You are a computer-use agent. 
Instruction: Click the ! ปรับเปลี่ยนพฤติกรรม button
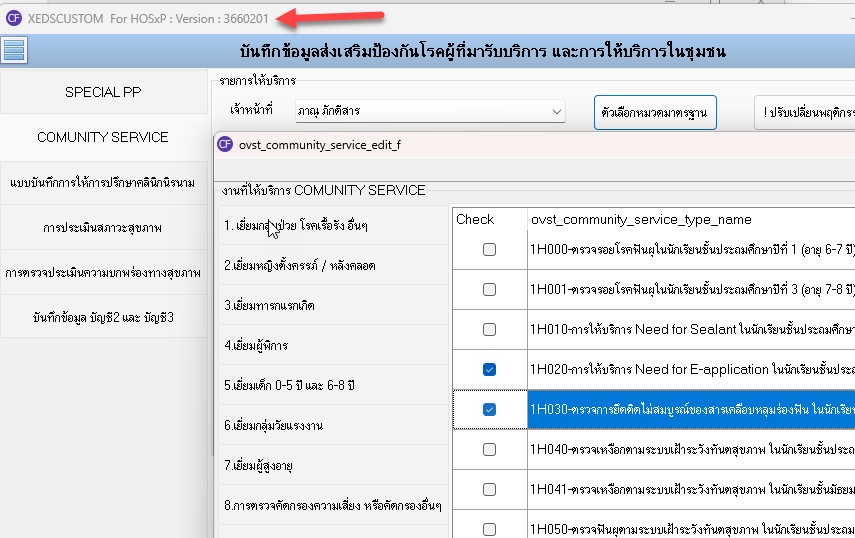[x=807, y=112]
